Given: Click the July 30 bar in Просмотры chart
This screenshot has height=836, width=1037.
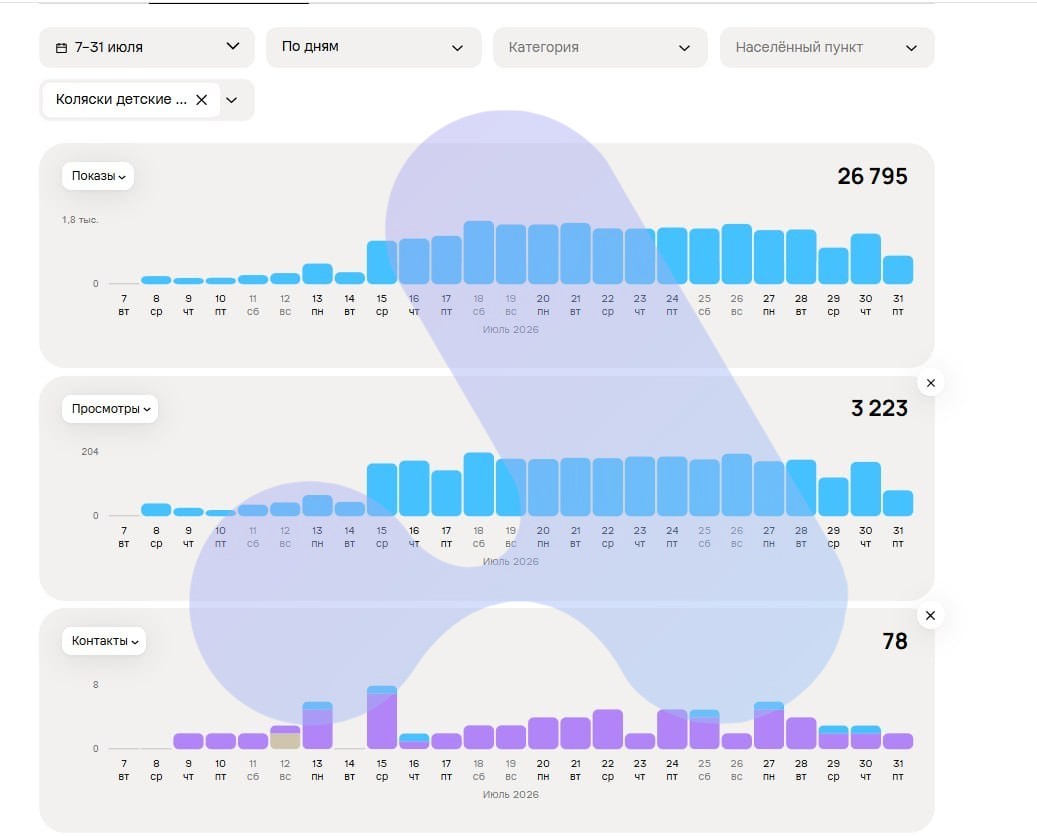Looking at the screenshot, I should click(x=866, y=489).
